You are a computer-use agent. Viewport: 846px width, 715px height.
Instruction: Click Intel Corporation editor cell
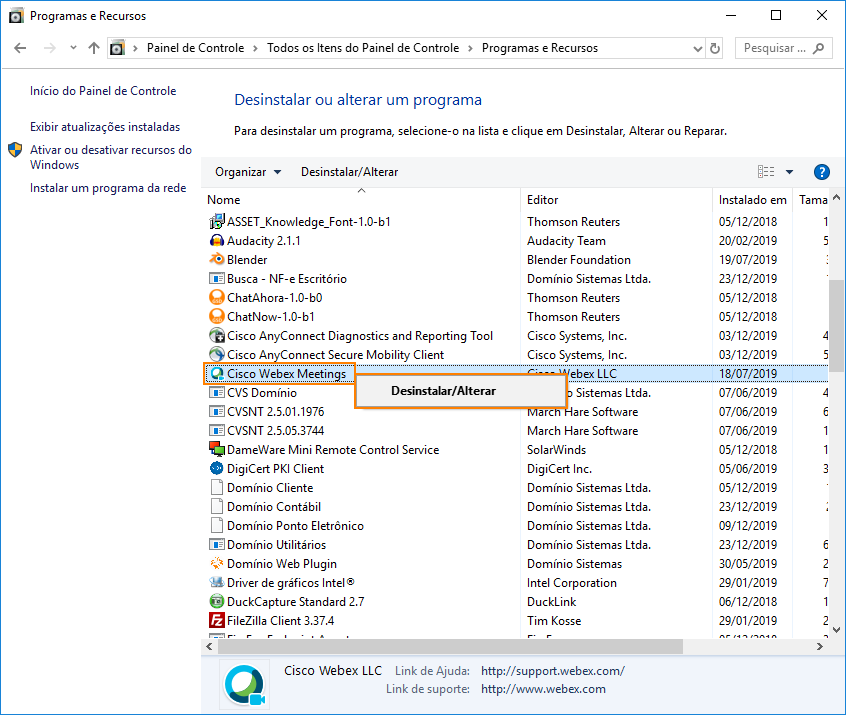pos(571,583)
